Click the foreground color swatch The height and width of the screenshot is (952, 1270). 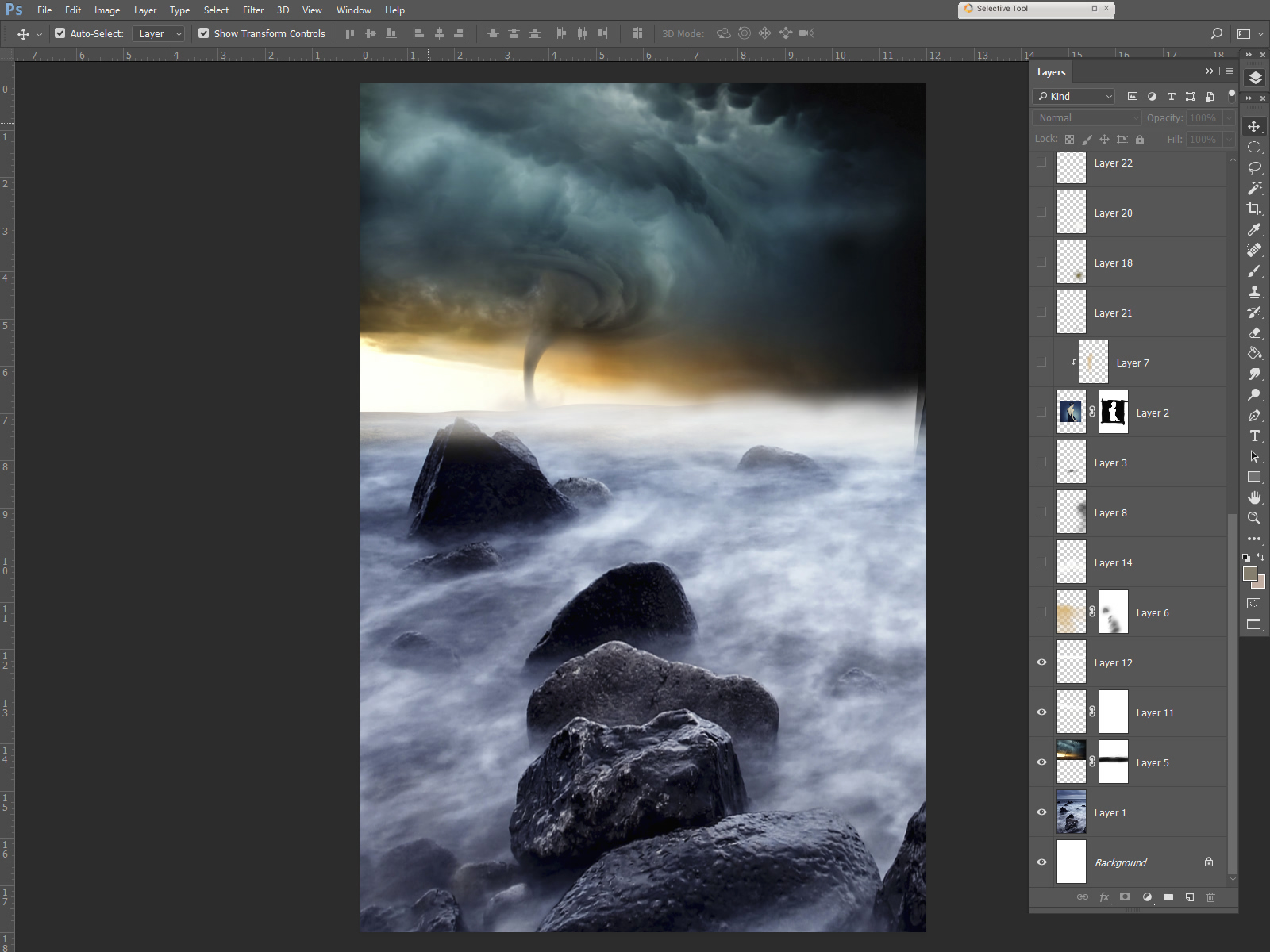1250,574
